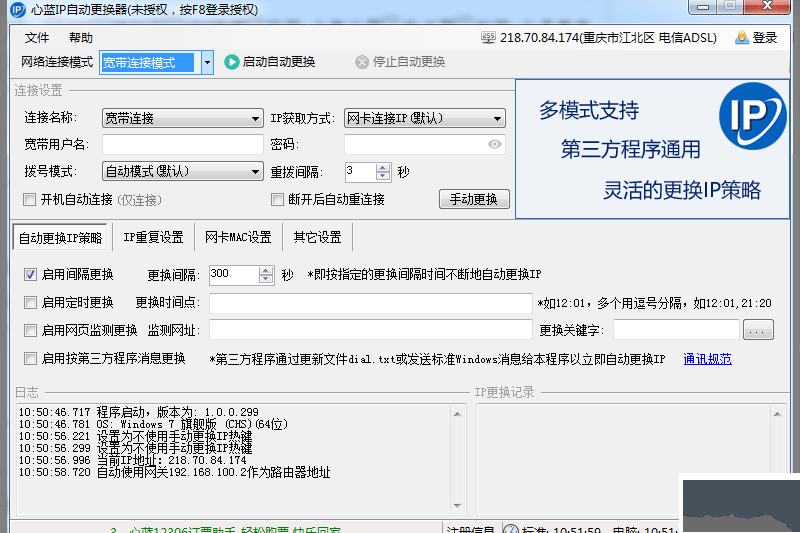Toggle password visibility eye icon
Image resolution: width=800 pixels, height=533 pixels.
494,144
